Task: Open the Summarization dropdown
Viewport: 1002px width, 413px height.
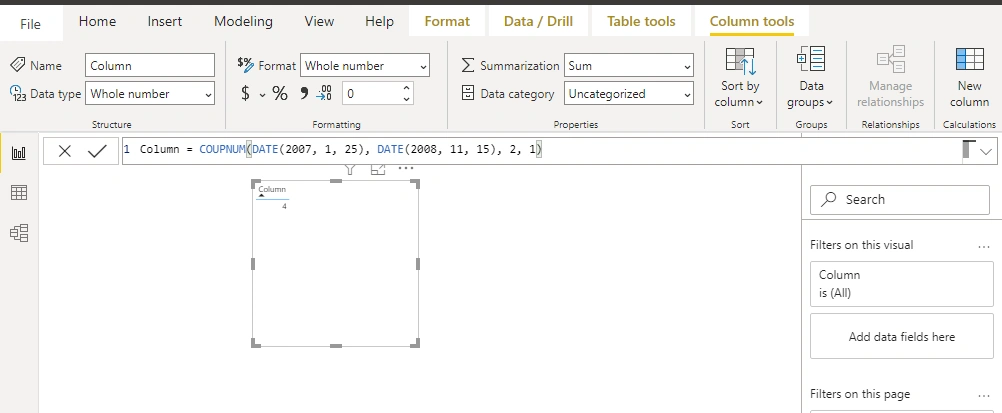Action: click(x=629, y=65)
